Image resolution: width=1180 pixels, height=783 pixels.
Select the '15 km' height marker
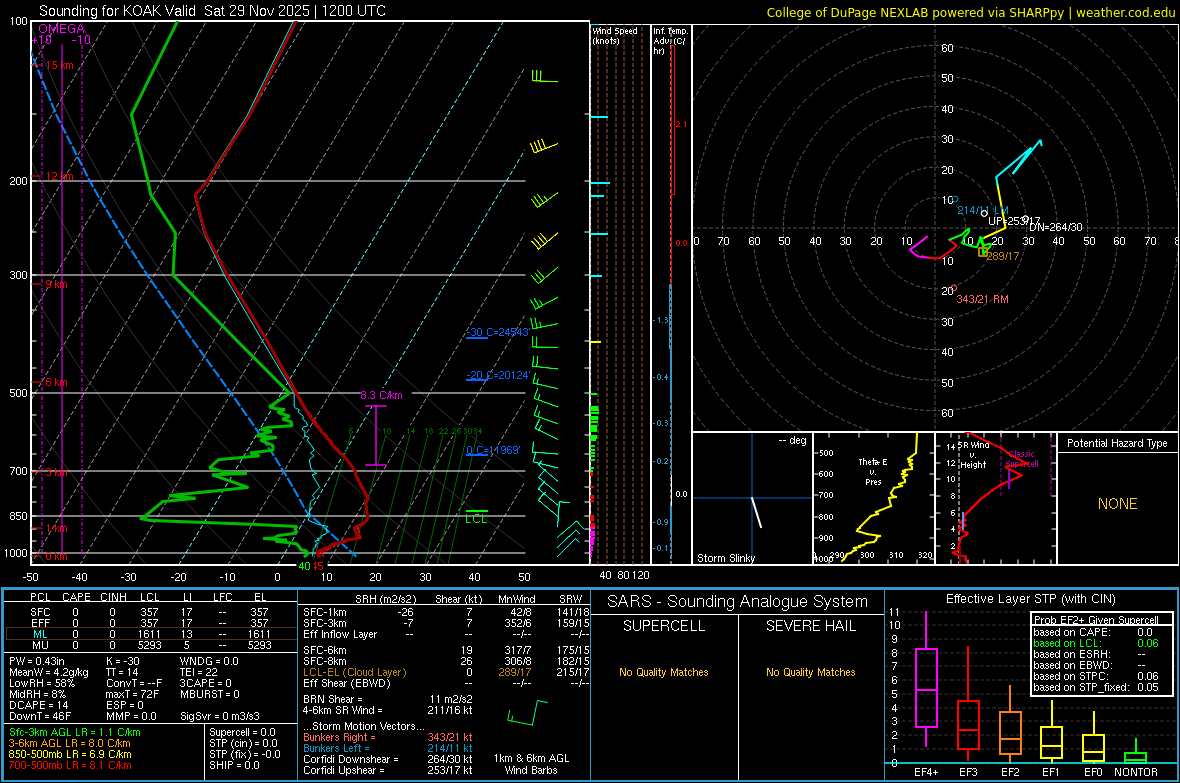pyautogui.click(x=59, y=66)
